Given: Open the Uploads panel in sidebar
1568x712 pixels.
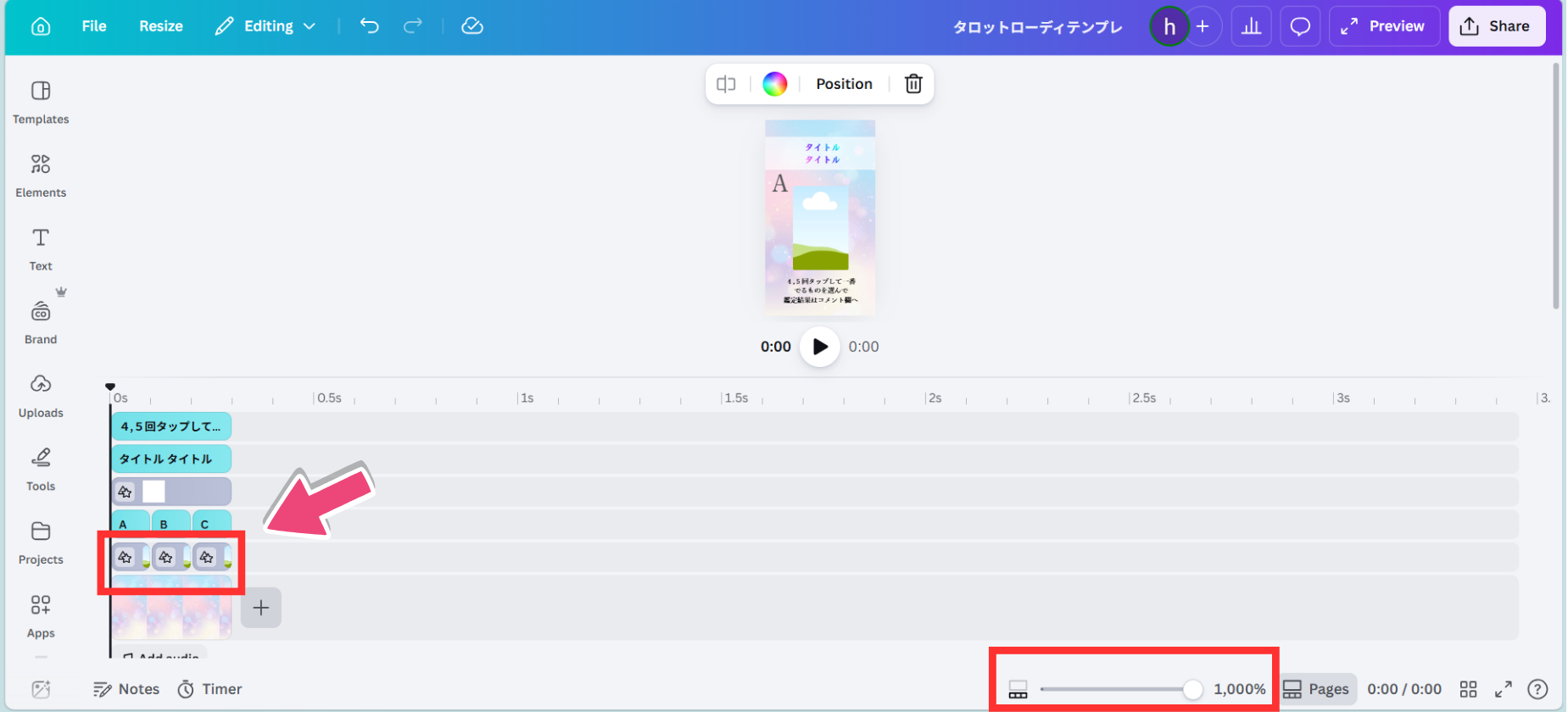Looking at the screenshot, I should tap(41, 396).
